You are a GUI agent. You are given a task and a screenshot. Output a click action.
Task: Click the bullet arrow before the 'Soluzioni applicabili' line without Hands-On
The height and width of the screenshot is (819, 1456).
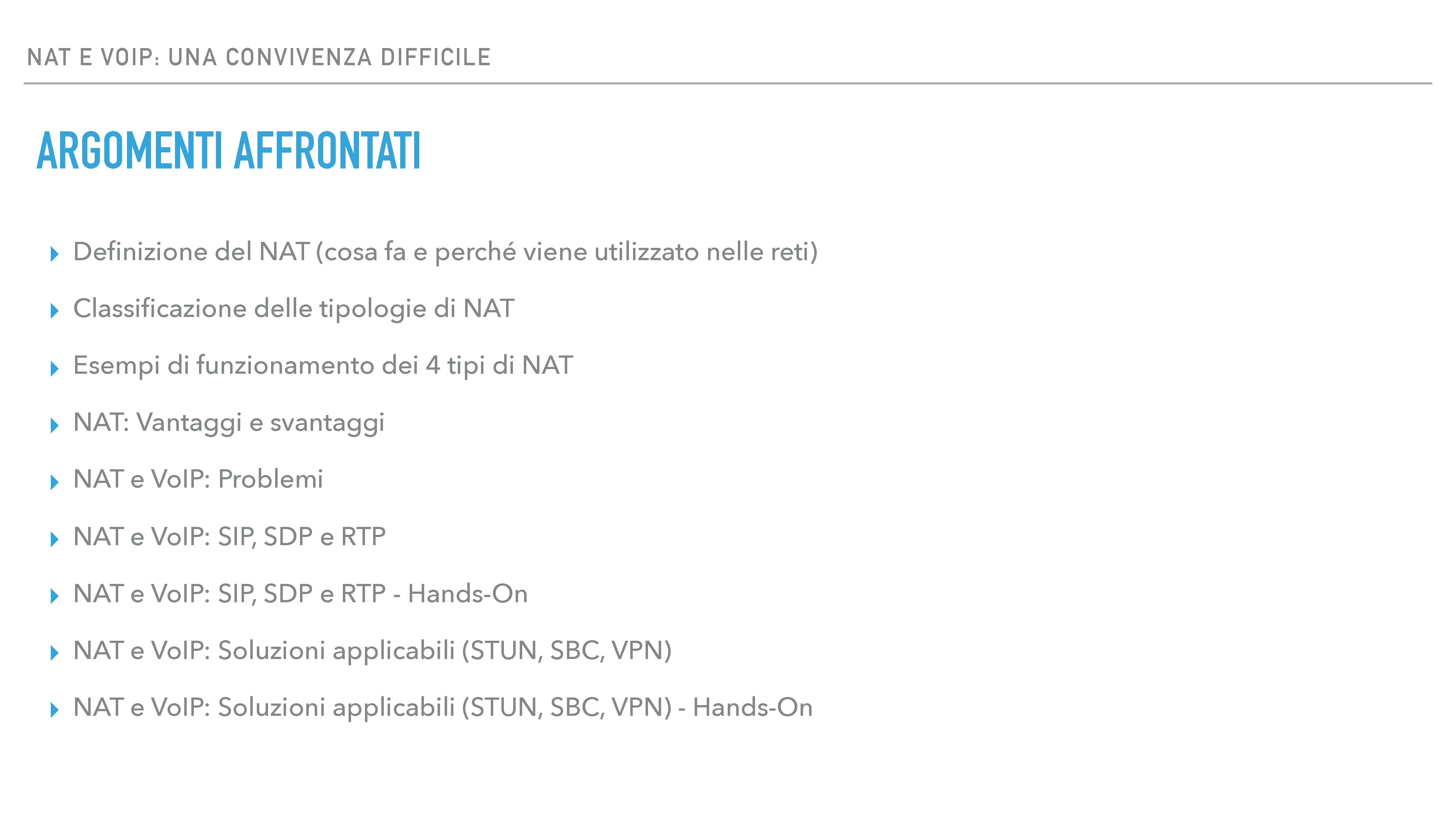[x=54, y=653]
